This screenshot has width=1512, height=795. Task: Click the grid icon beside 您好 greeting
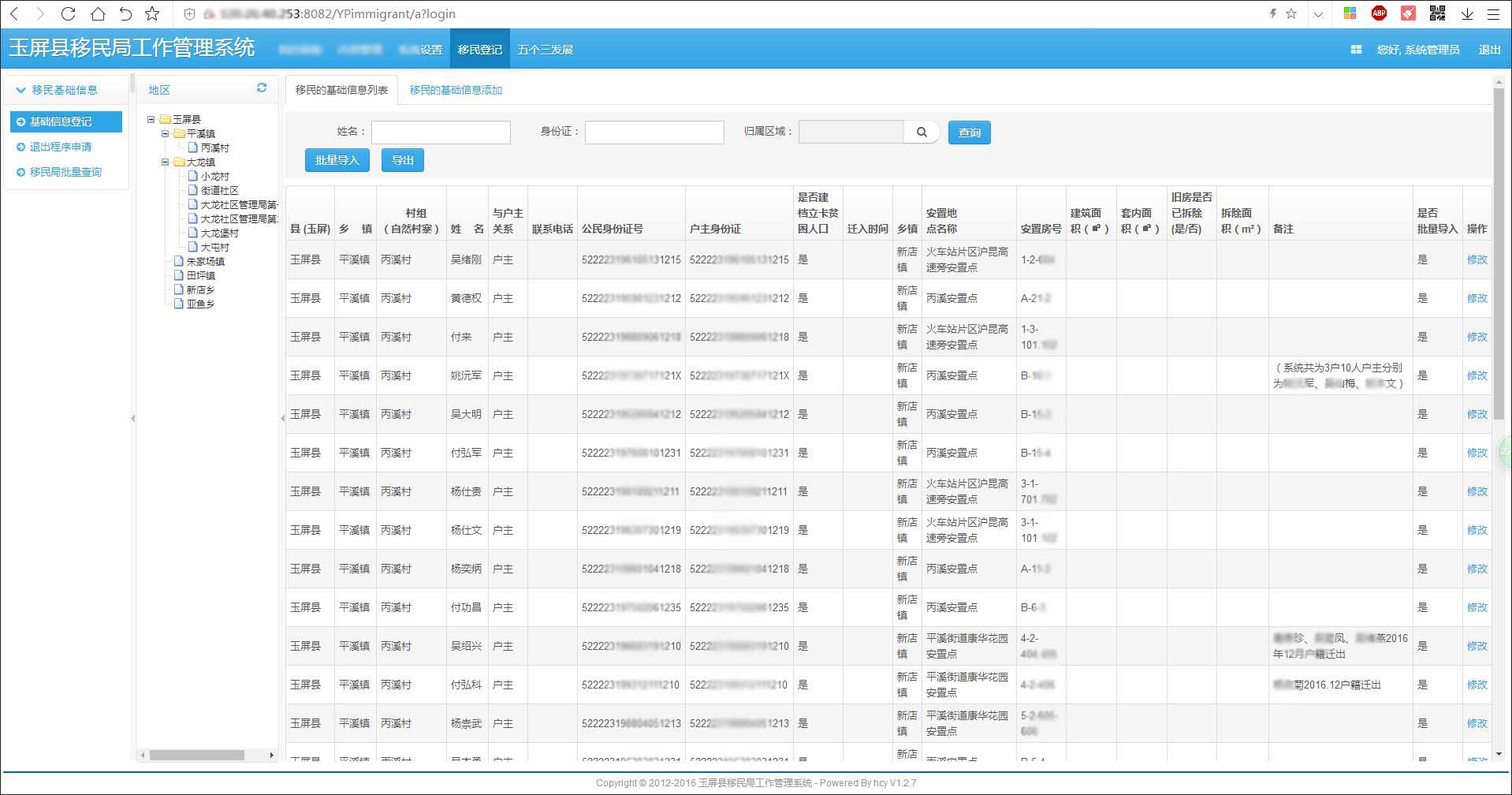pos(1356,50)
